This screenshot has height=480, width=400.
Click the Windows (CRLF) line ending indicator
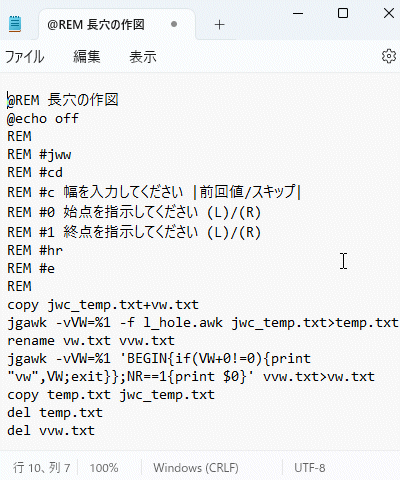pos(196,468)
